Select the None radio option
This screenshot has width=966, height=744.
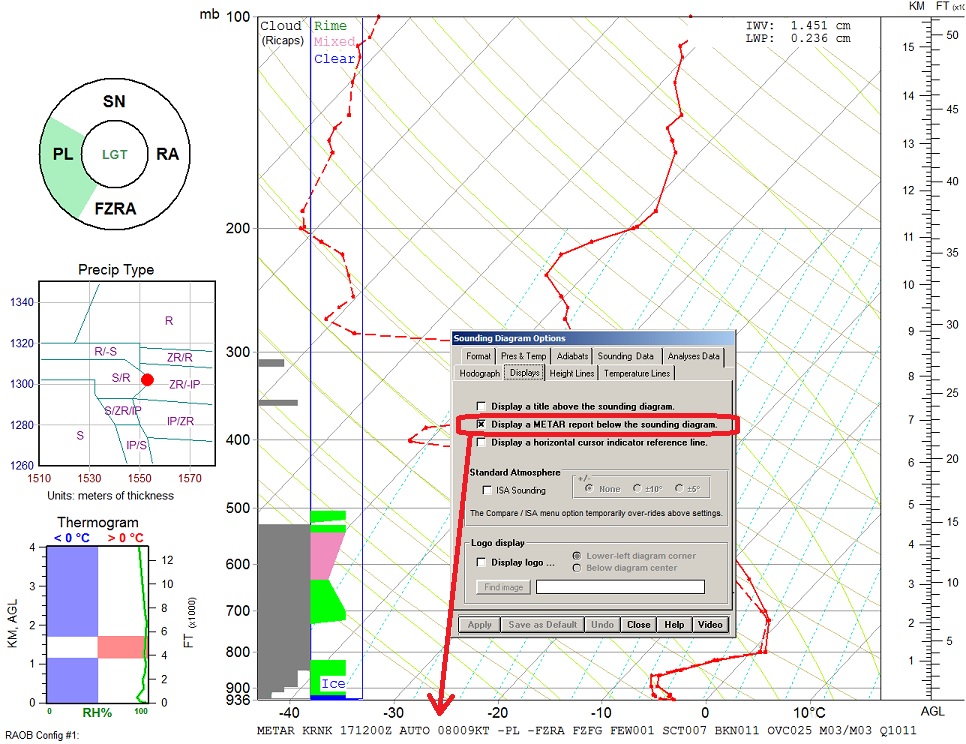pyautogui.click(x=589, y=488)
